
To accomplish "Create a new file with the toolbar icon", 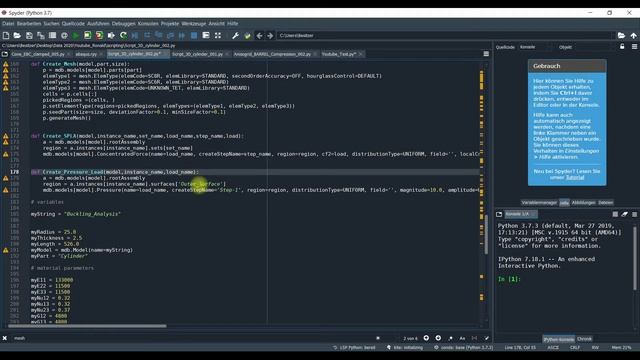I will pyautogui.click(x=6, y=36).
